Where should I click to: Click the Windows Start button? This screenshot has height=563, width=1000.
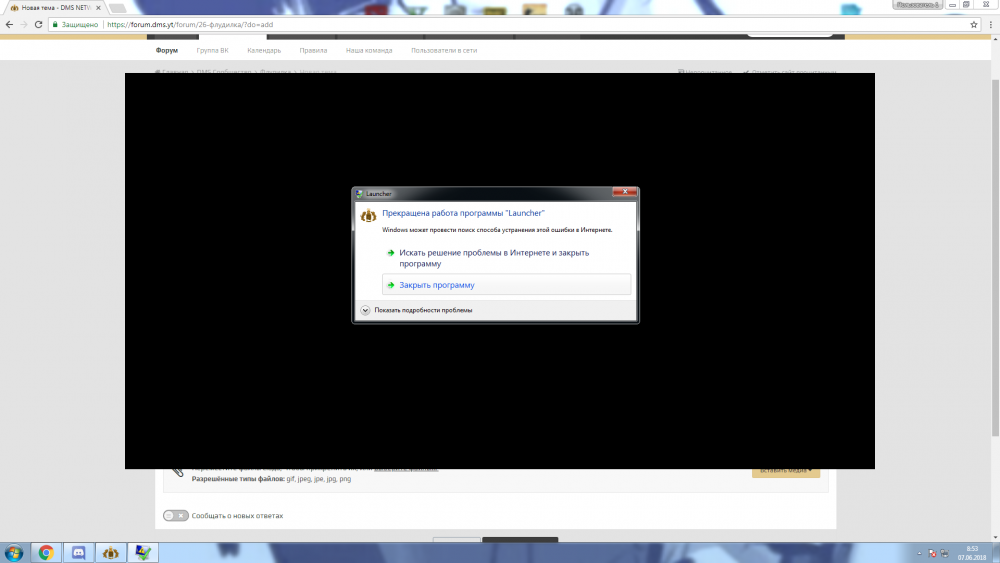pyautogui.click(x=14, y=552)
